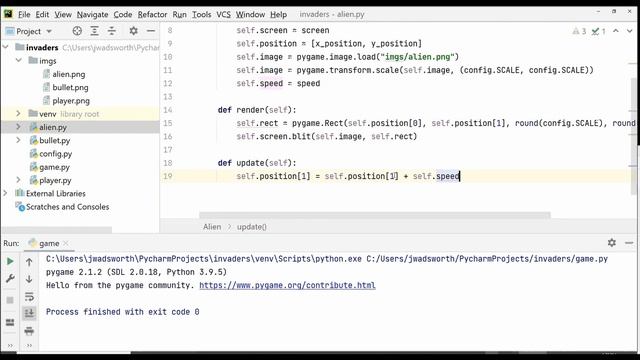Close the game run tab
Screen dimensions: 640x360
(x=66, y=243)
